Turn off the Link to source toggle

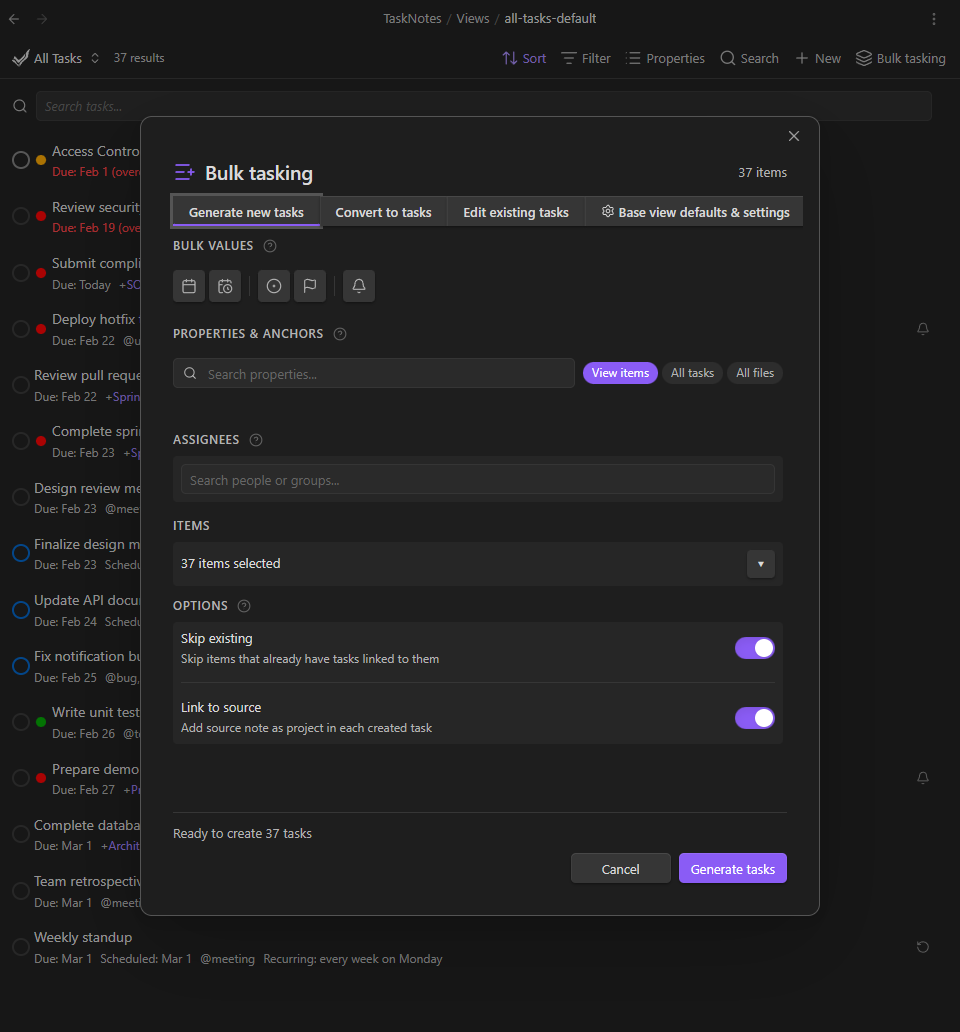[755, 718]
